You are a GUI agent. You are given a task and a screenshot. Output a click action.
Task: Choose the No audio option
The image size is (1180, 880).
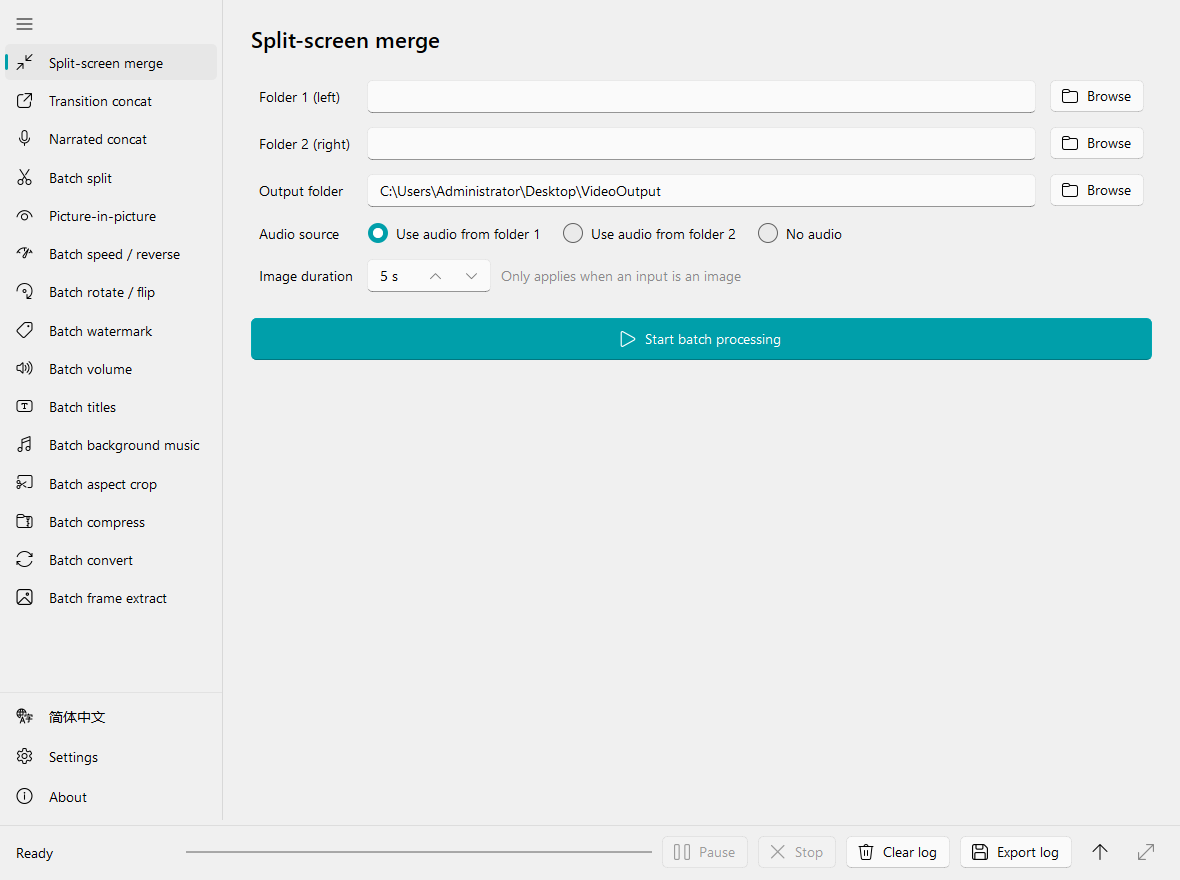[x=799, y=234]
